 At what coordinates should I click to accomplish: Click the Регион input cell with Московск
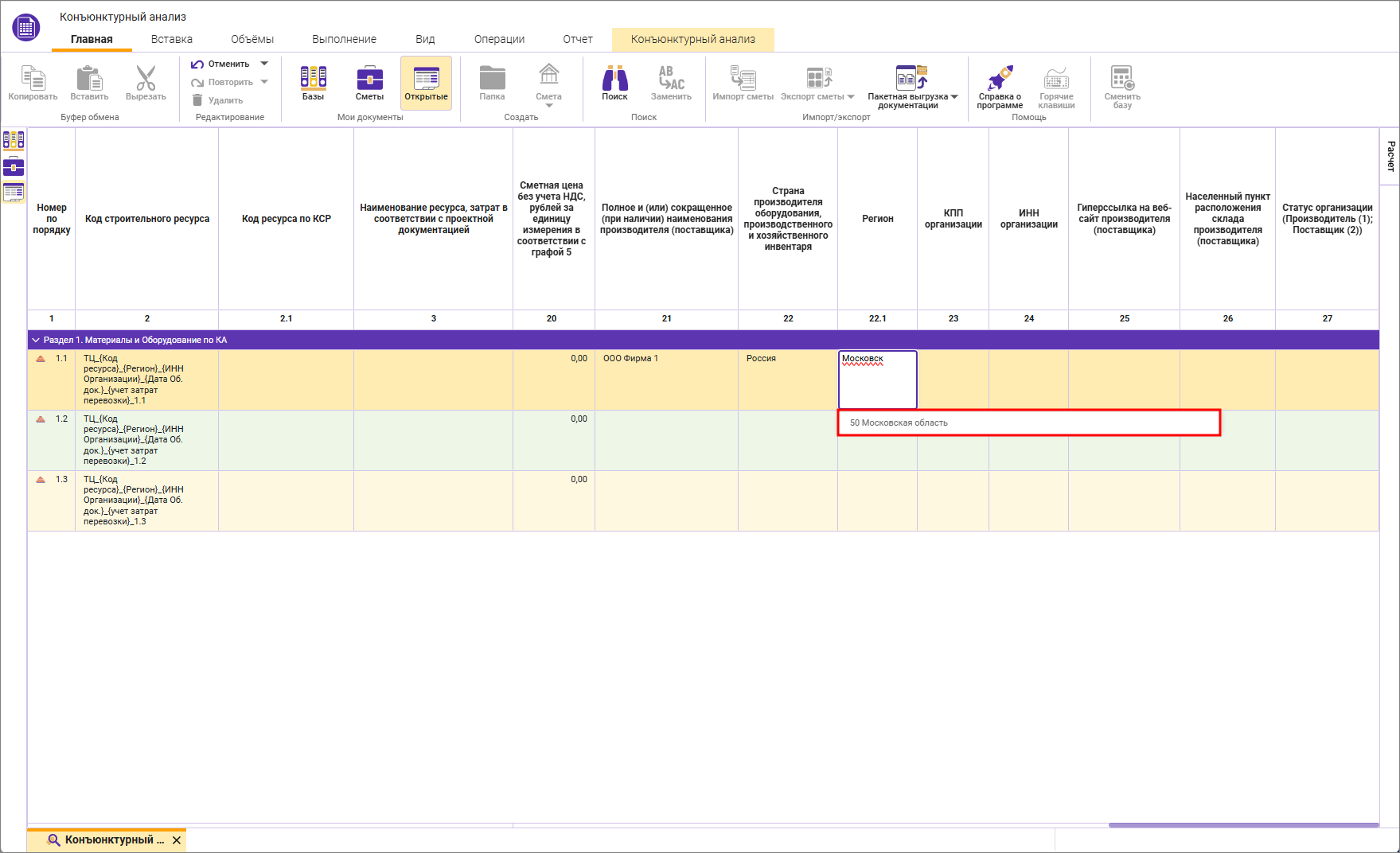tap(877, 380)
